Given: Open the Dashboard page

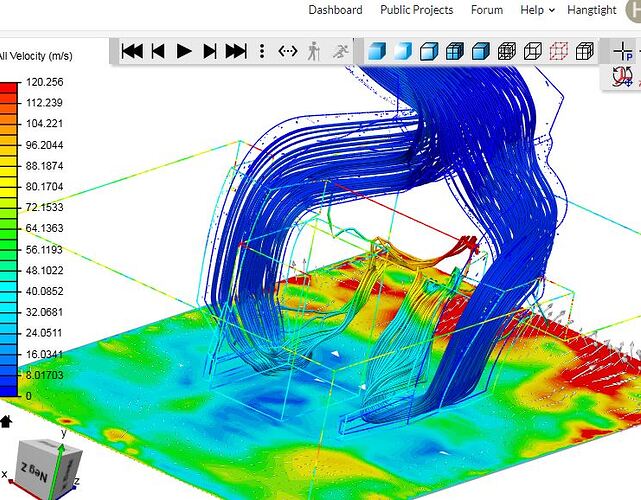Looking at the screenshot, I should point(335,10).
